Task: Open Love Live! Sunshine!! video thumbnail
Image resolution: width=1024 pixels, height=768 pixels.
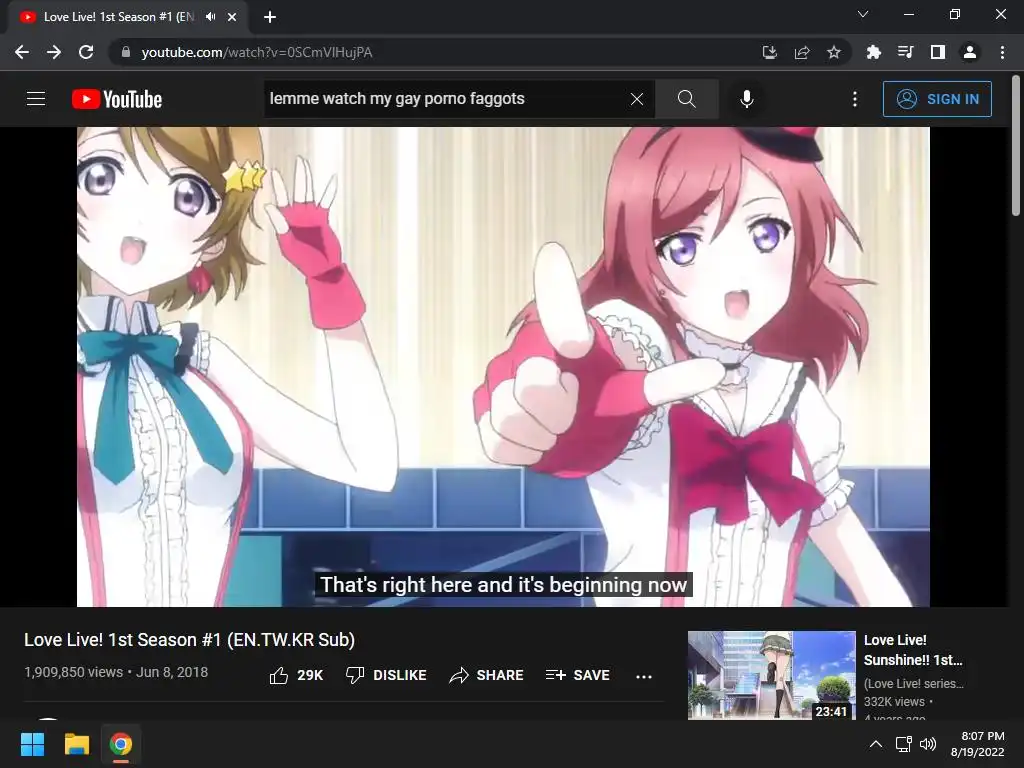Action: (771, 675)
